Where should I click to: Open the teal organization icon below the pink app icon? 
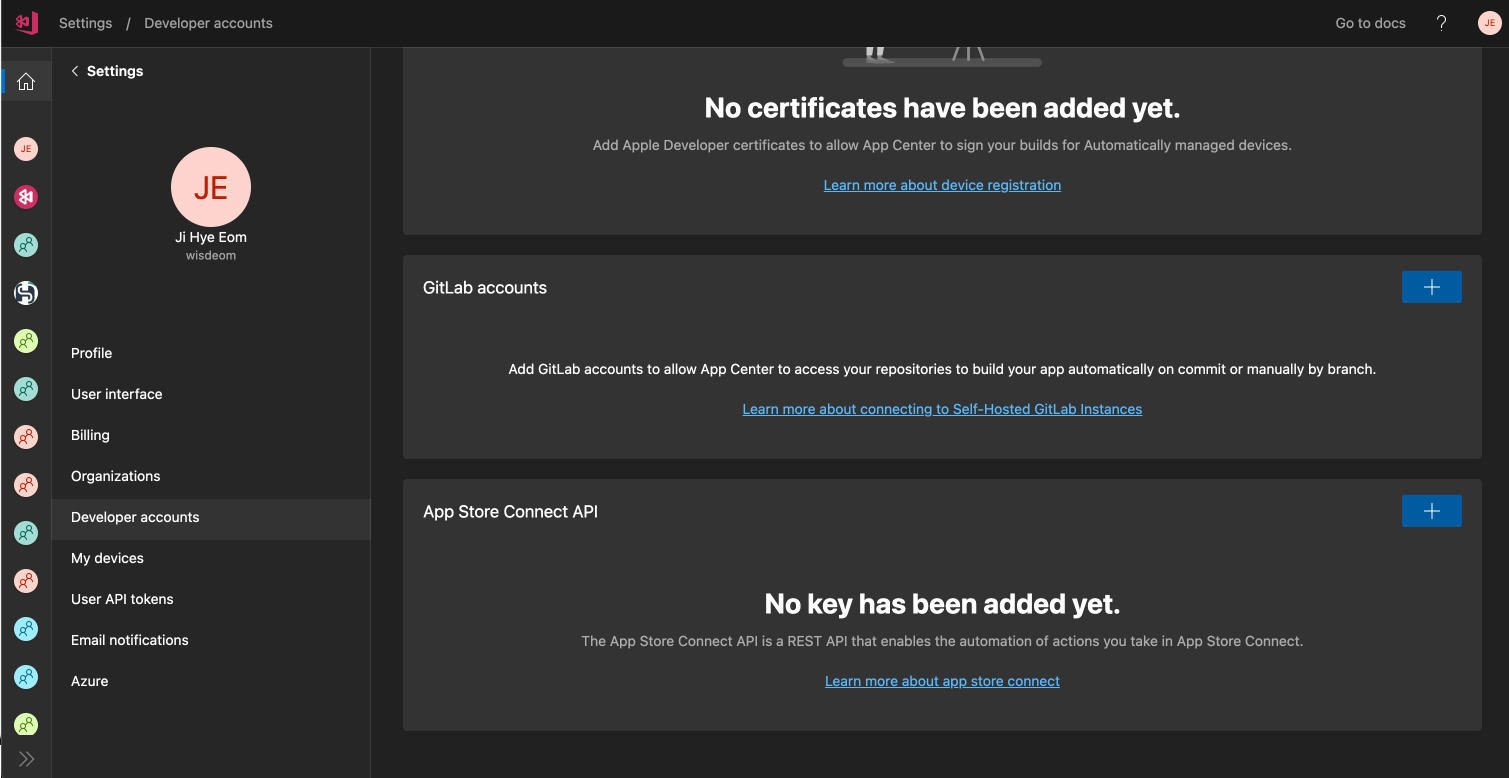click(x=26, y=245)
